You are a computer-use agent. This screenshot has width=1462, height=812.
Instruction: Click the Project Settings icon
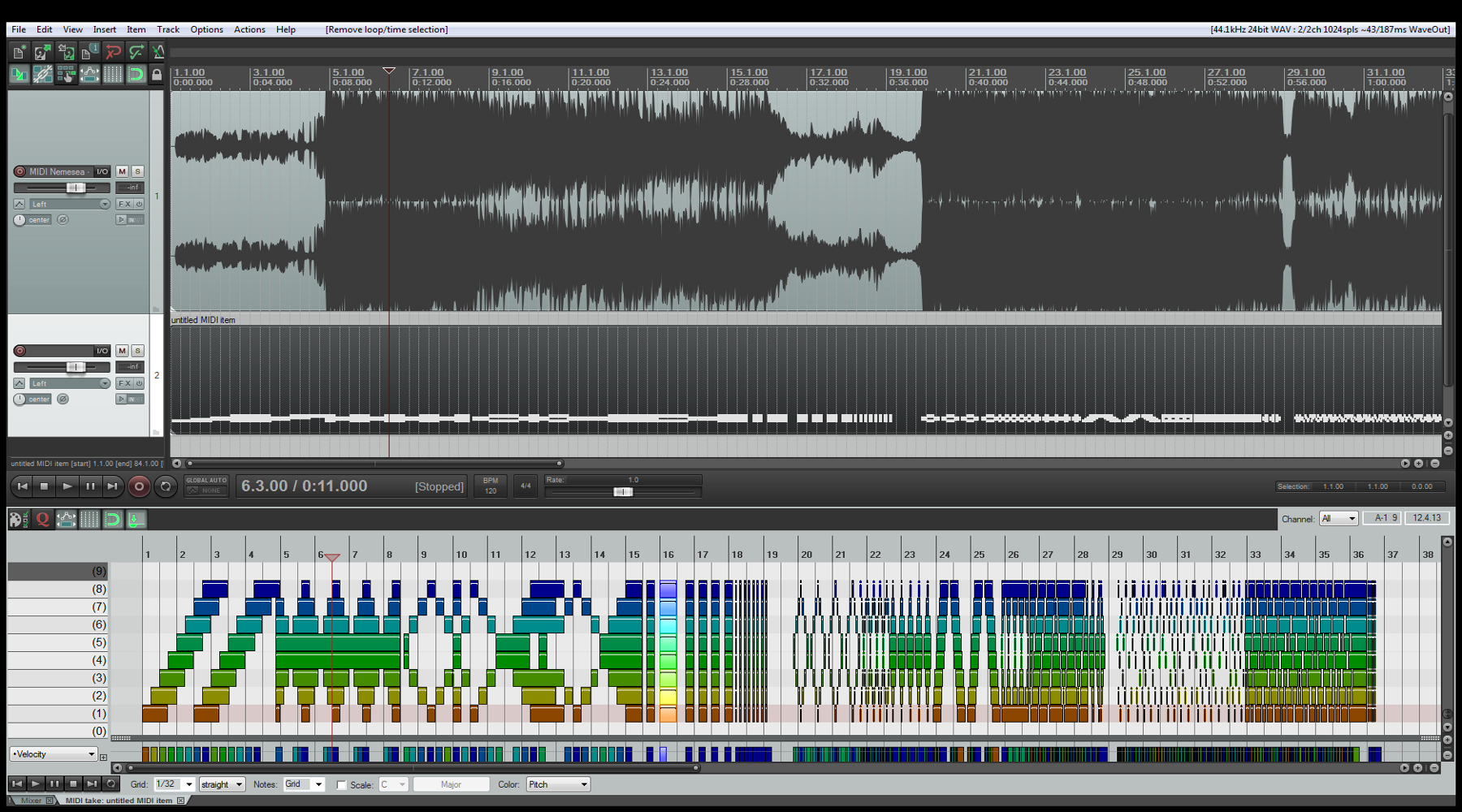click(89, 52)
